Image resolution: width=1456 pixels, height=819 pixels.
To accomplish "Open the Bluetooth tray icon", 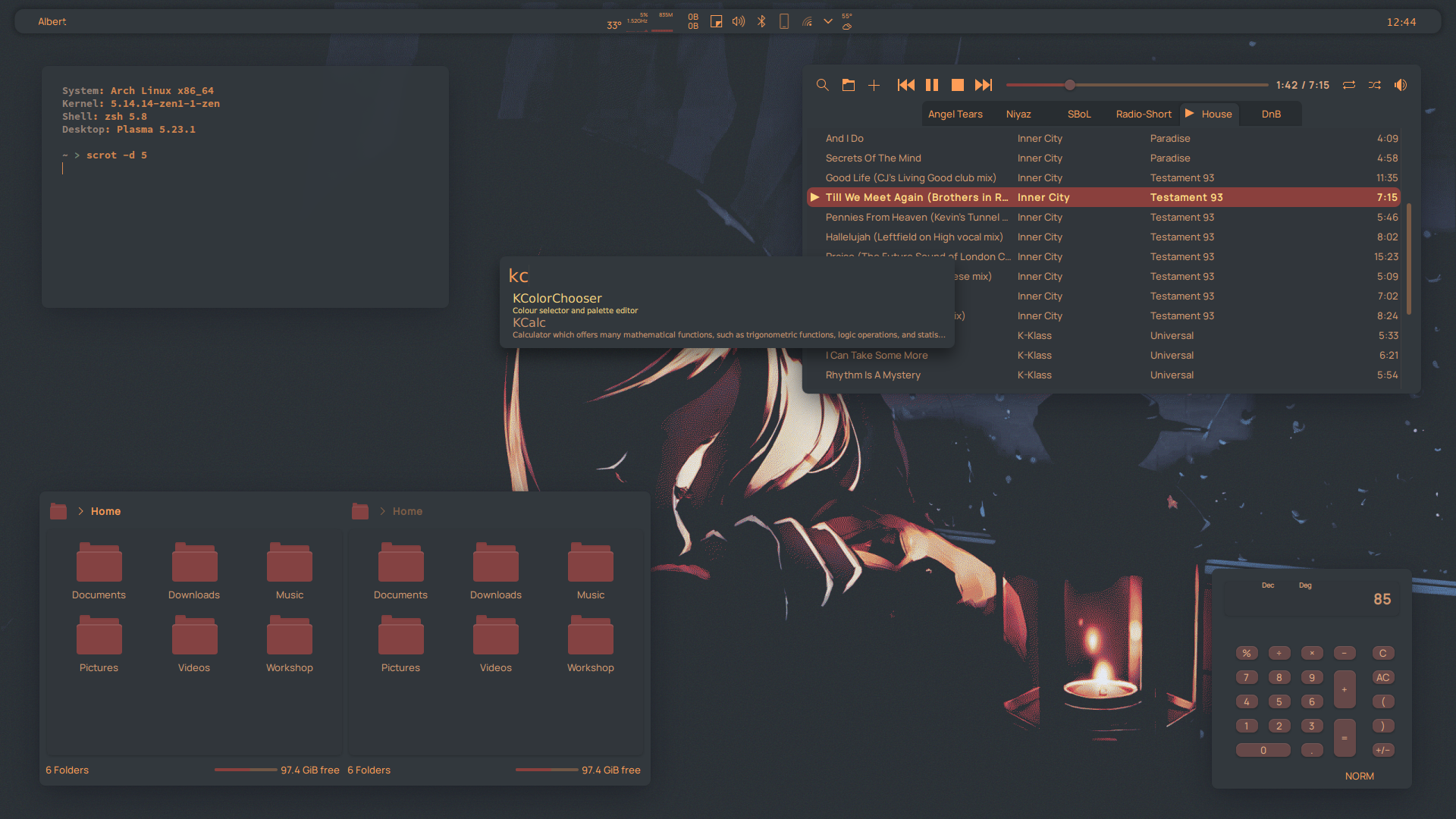I will [761, 21].
